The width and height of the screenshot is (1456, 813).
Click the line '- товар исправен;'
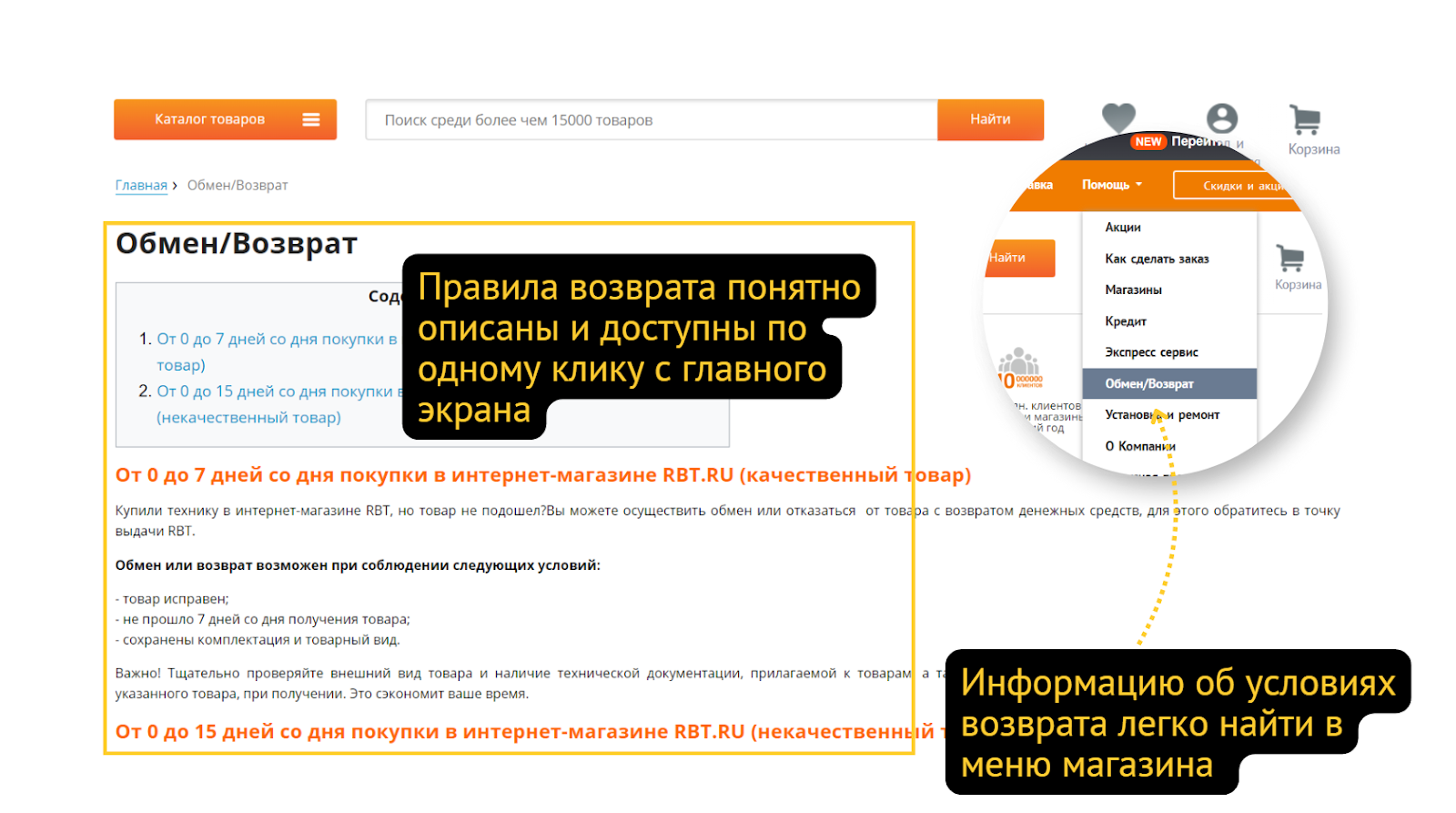(172, 599)
